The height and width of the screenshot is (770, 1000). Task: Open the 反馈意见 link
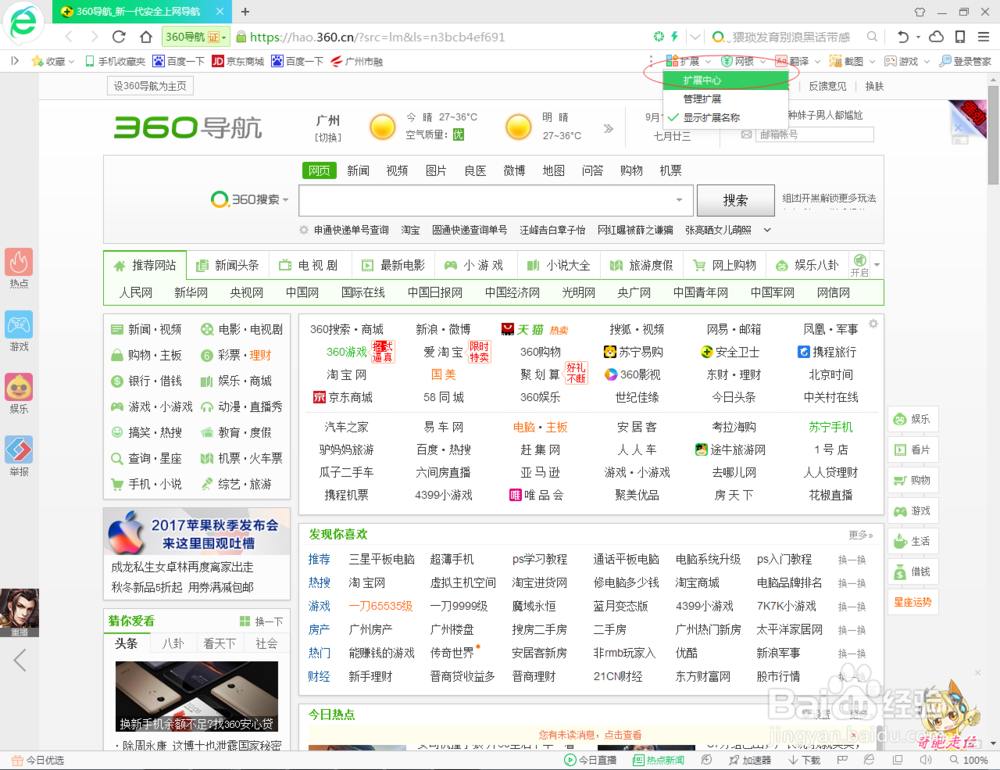(827, 86)
